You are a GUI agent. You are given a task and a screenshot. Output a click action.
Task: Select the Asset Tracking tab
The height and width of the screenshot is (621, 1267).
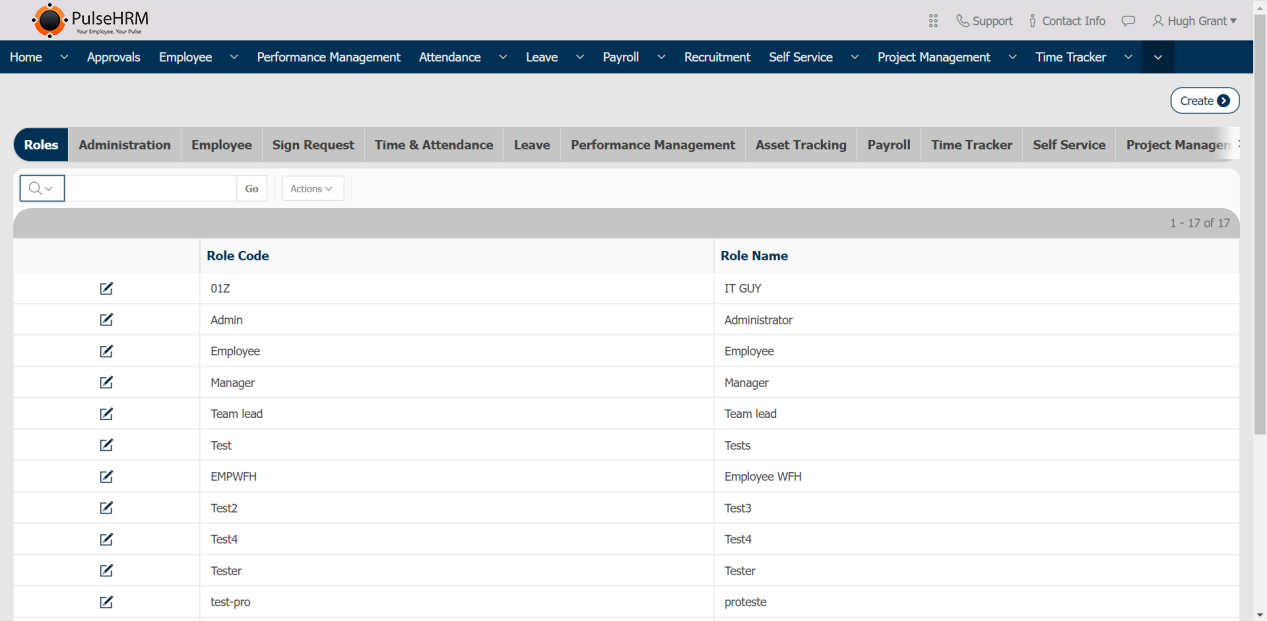800,145
